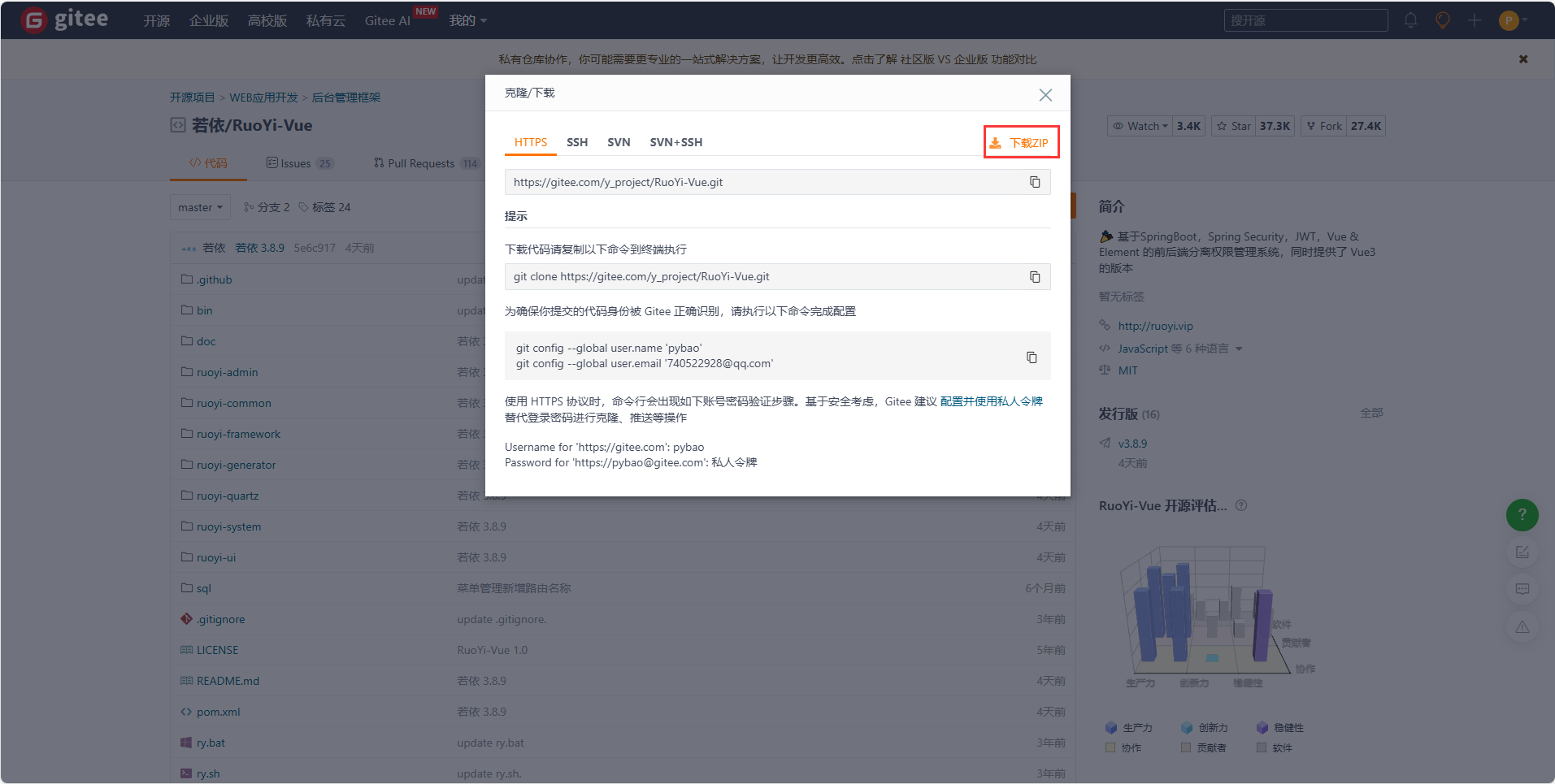
Task: Open the bin folder
Action: pos(204,310)
